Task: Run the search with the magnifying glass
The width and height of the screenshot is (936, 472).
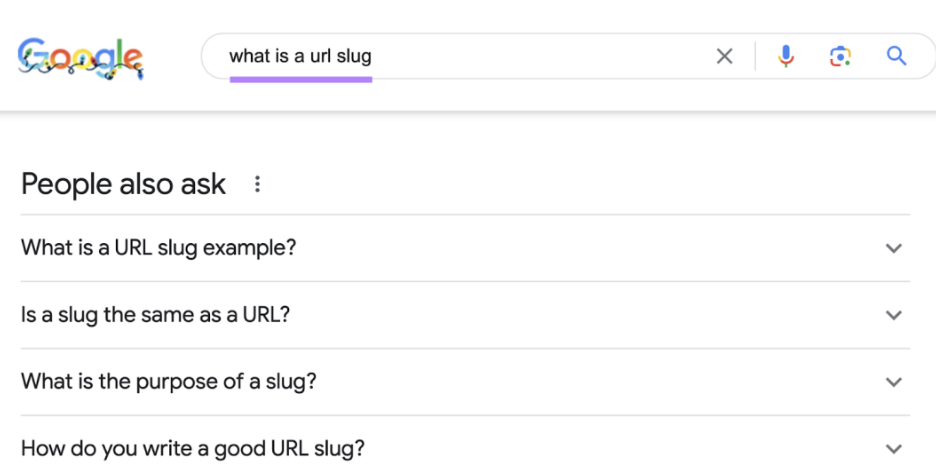Action: (896, 57)
